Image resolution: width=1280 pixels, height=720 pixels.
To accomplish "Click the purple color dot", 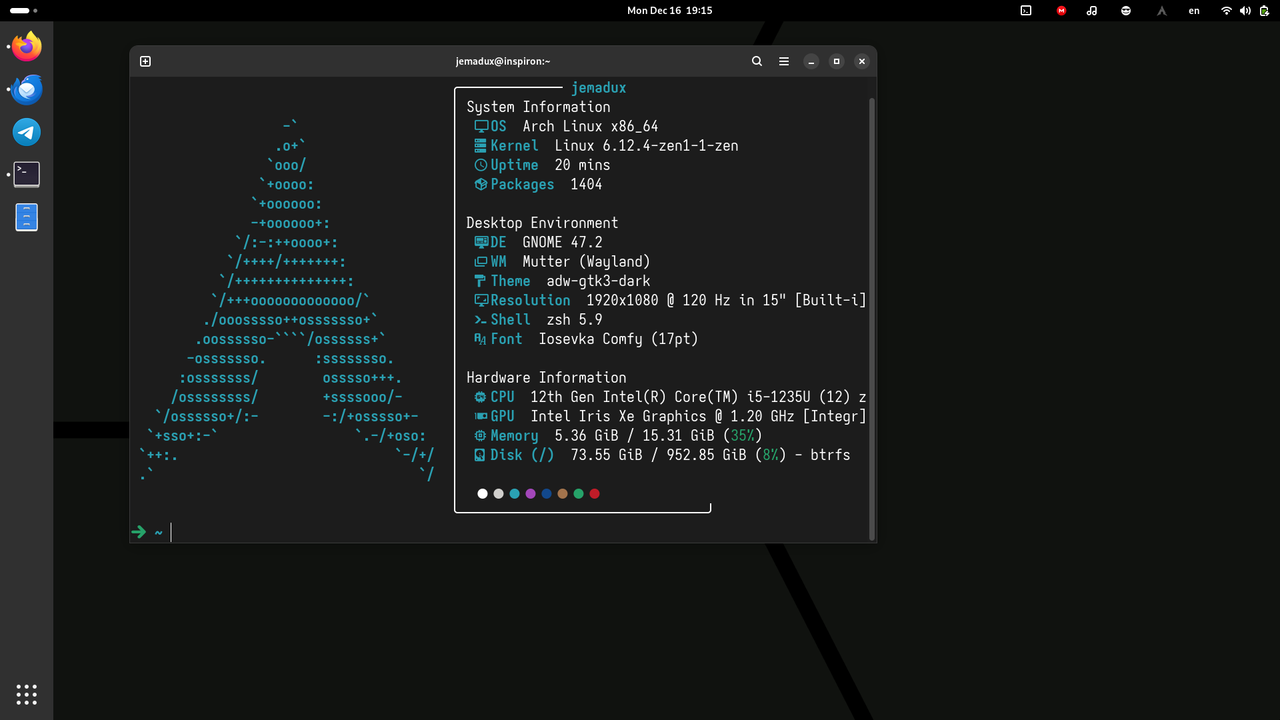I will click(530, 493).
